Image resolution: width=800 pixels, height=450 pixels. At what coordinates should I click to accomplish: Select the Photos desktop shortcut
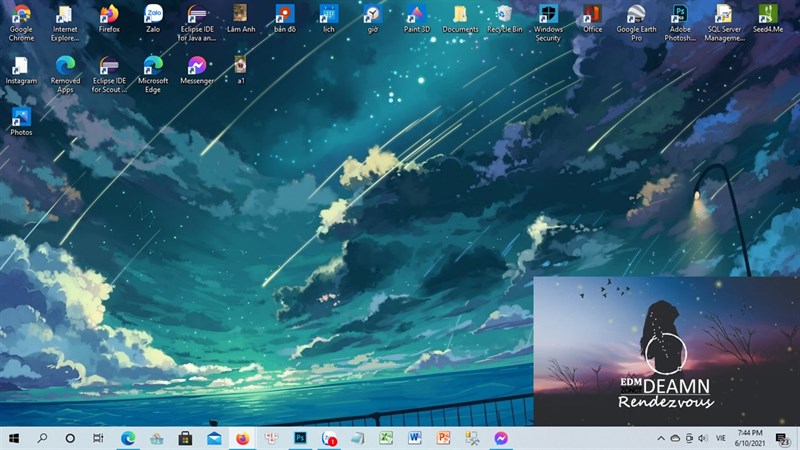click(x=21, y=121)
